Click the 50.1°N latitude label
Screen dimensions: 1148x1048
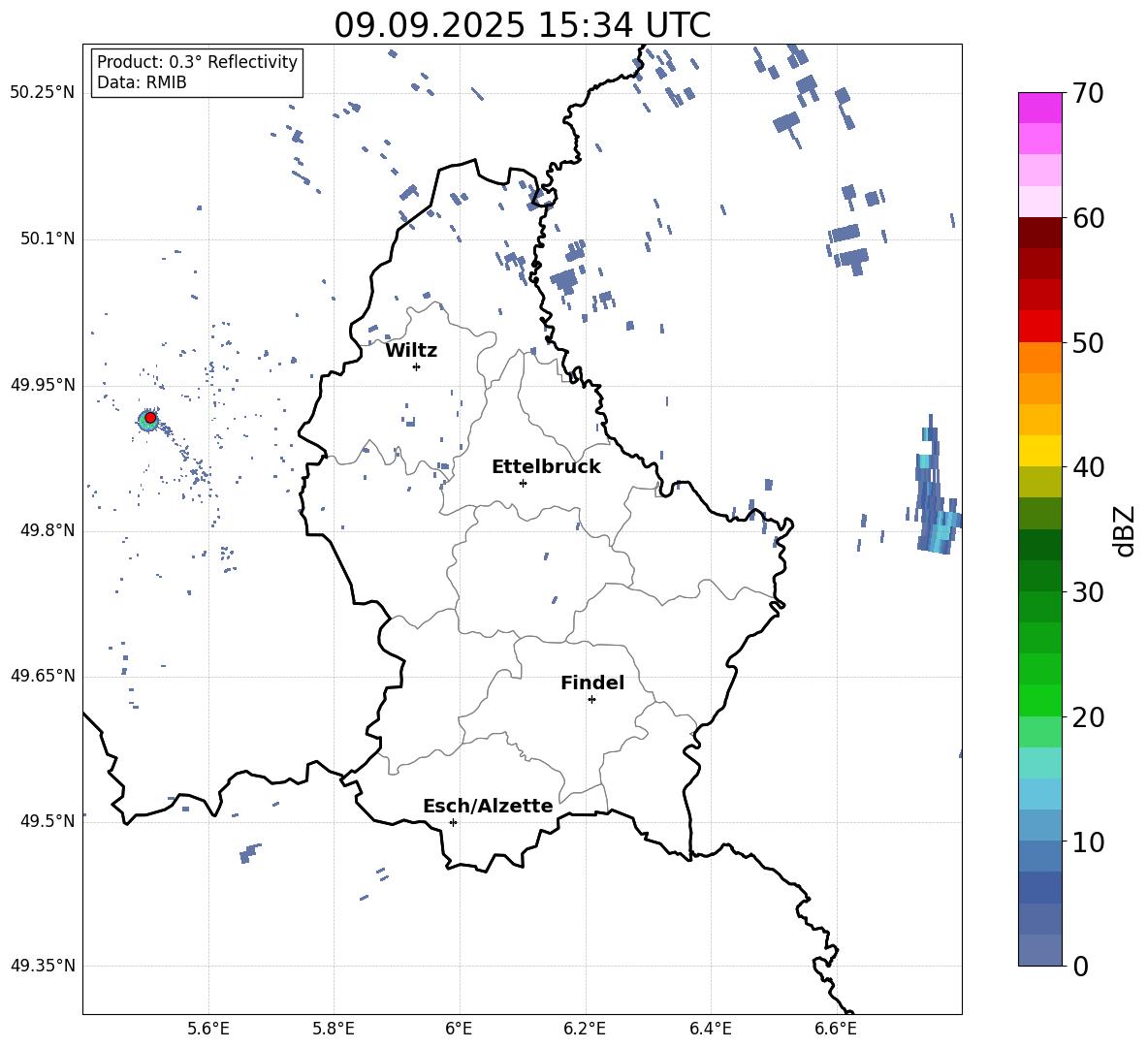48,239
